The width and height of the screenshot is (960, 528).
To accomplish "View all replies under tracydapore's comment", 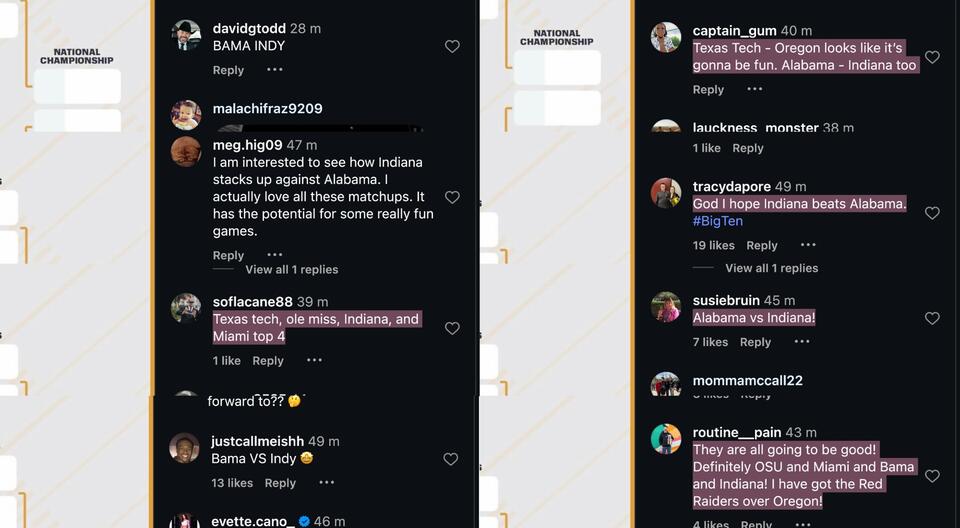I will point(771,268).
